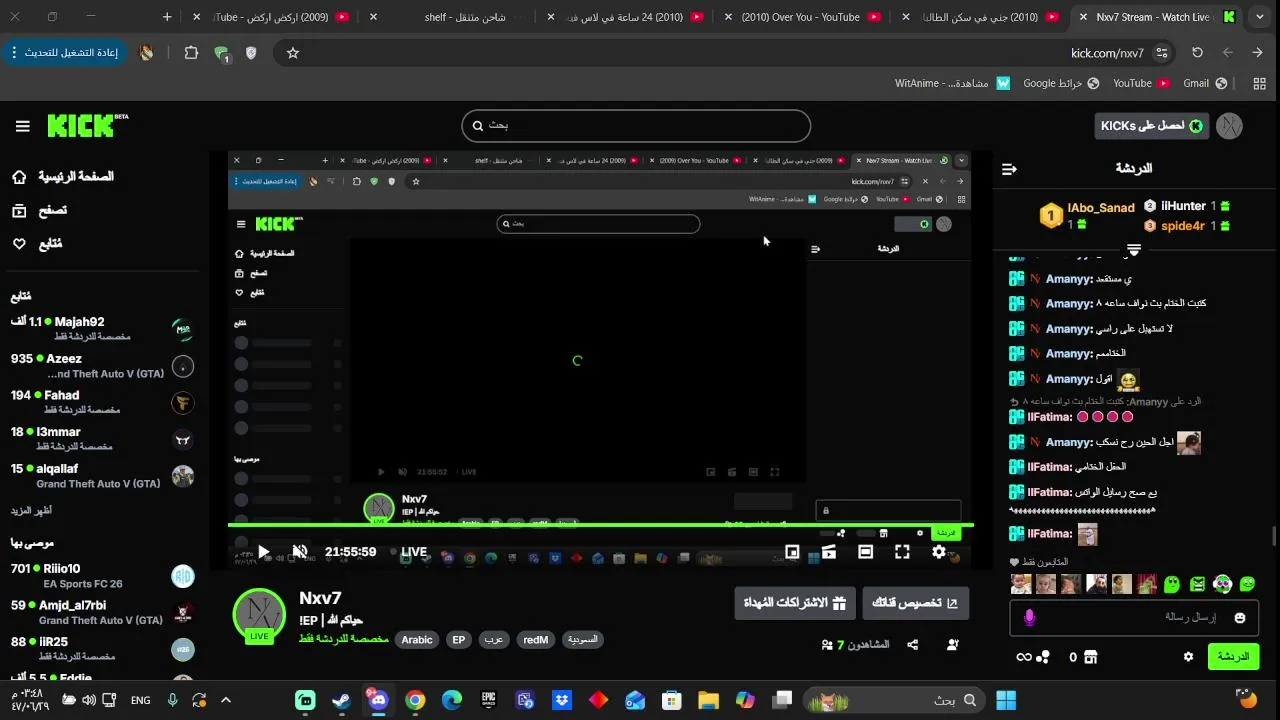This screenshot has width=1280, height=720.
Task: Go to Kick home via the logo
Action: click(88, 125)
